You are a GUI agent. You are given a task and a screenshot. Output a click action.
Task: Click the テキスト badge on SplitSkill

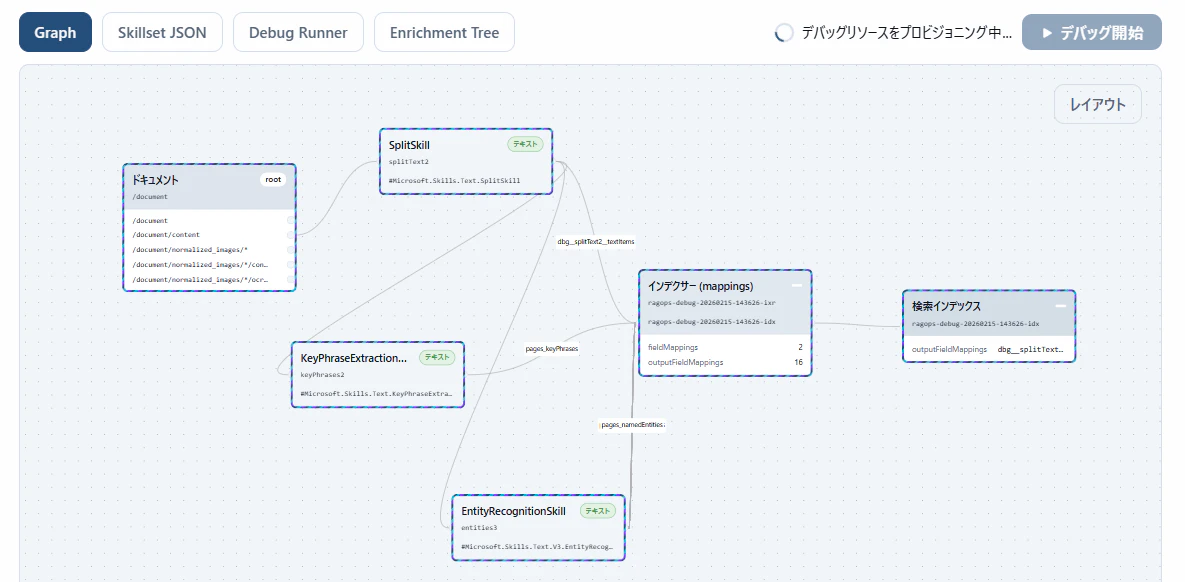pyautogui.click(x=525, y=144)
